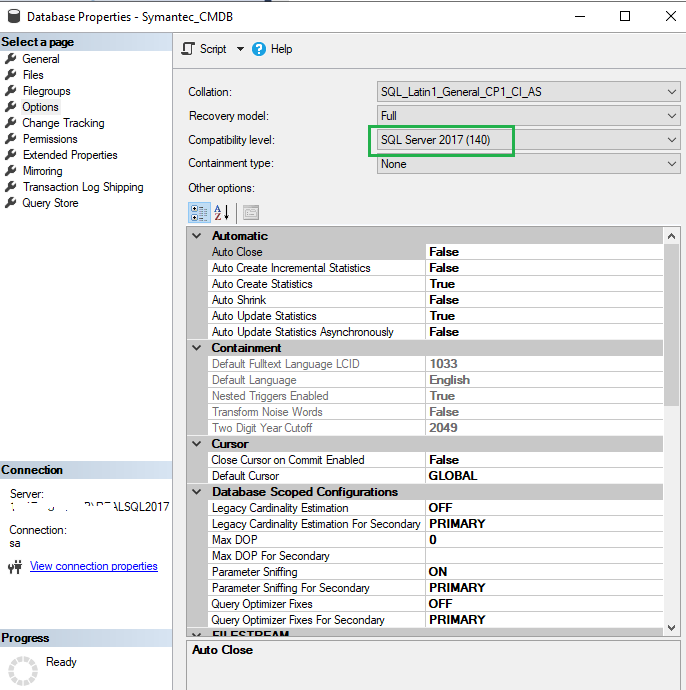Click wrench icon beside Query Store
Screen dimensions: 686x690
point(11,203)
